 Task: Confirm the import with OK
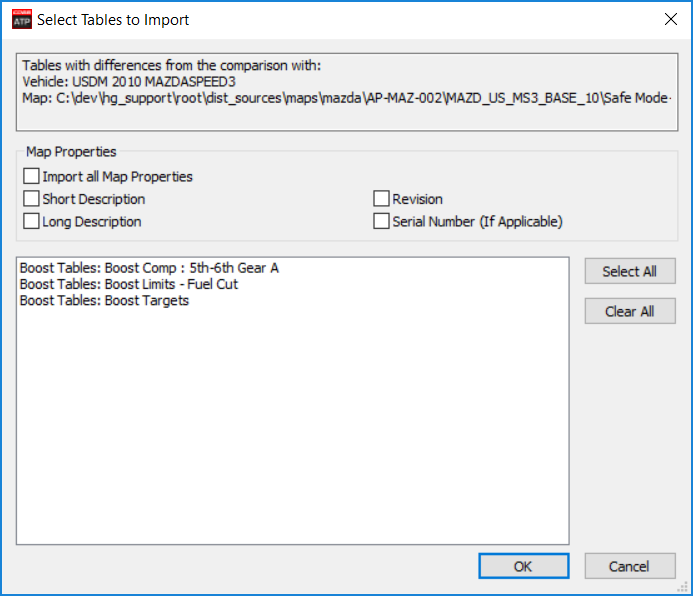[523, 566]
